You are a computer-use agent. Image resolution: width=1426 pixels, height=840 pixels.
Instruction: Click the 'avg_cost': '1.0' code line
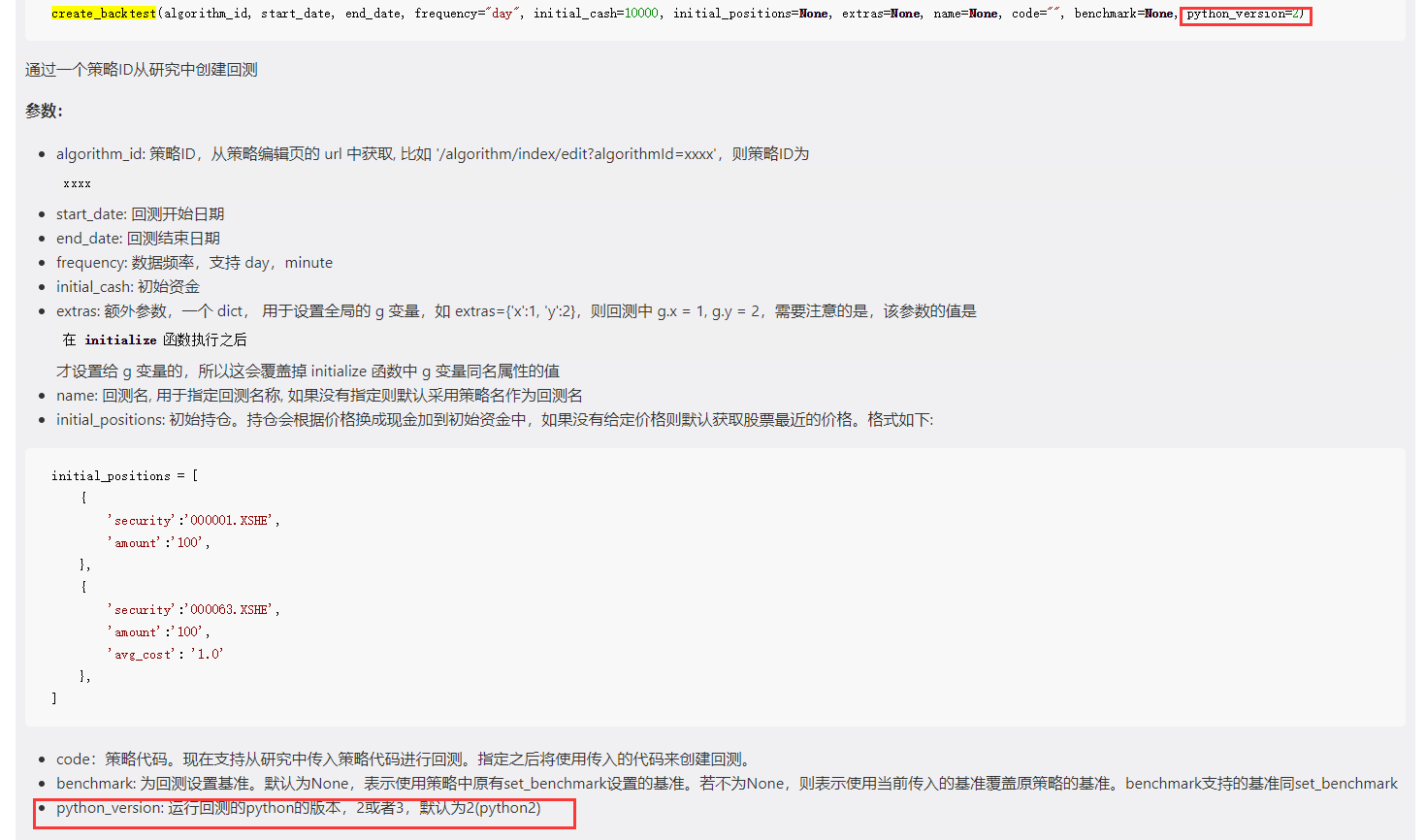[167, 655]
